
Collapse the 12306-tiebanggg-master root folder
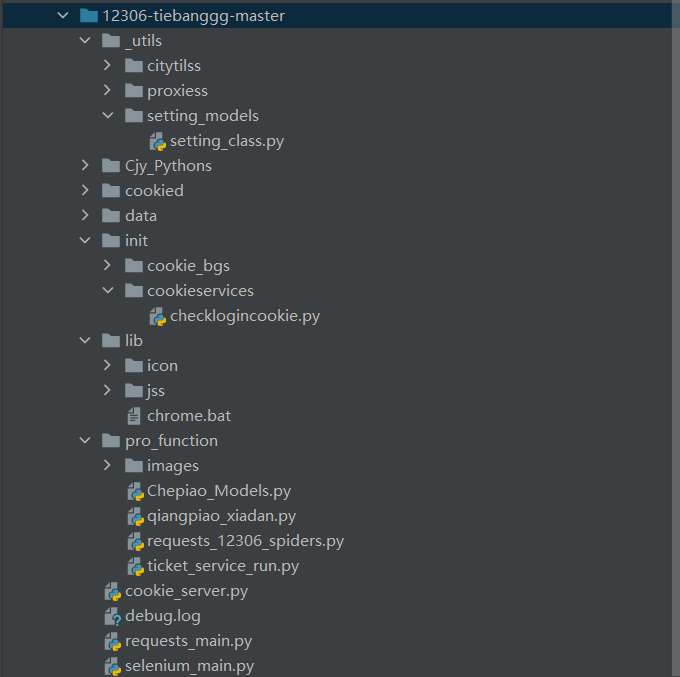tap(63, 16)
